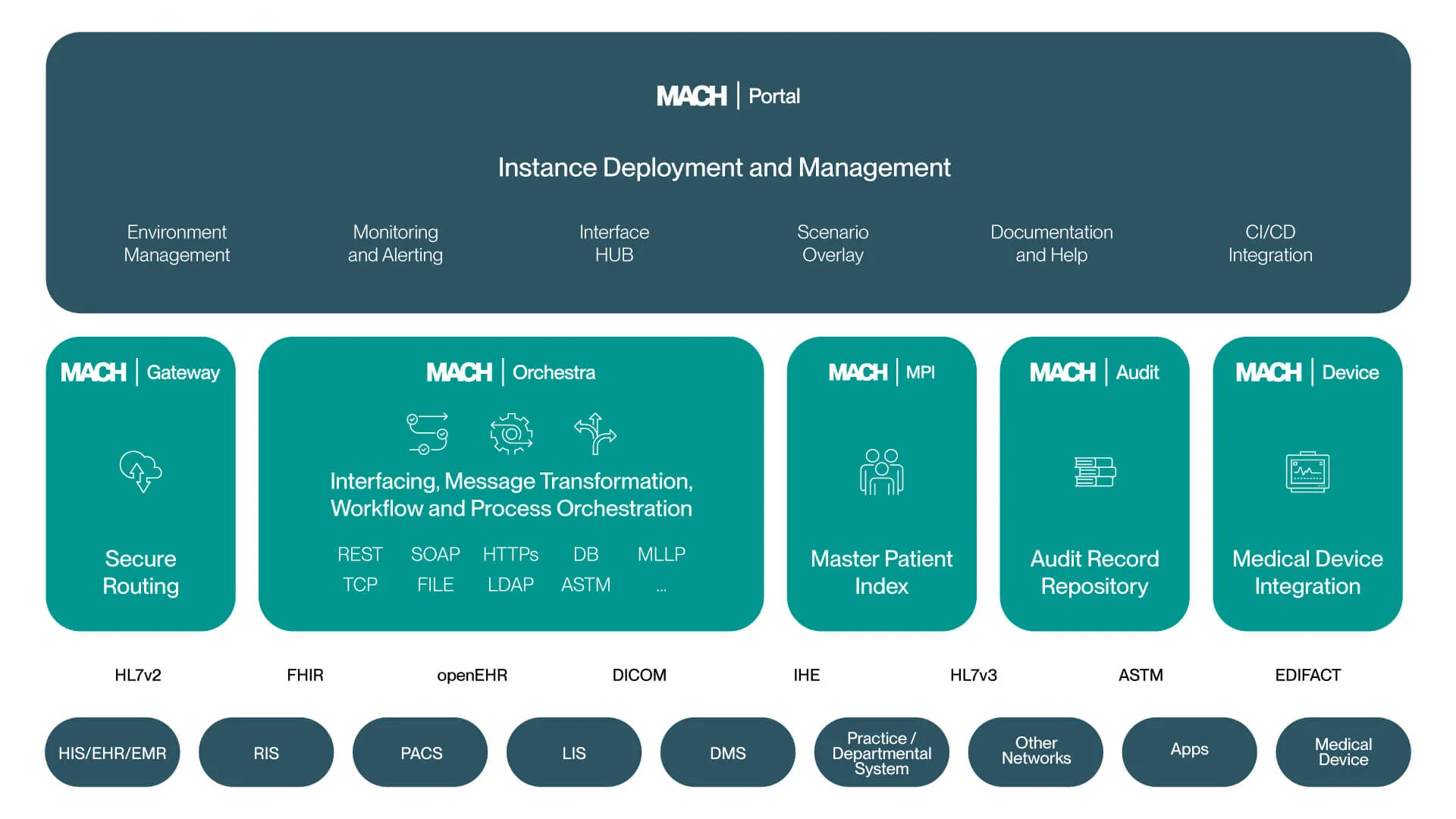This screenshot has height=819, width=1456.
Task: Open Documentation and Help in Portal
Action: tap(1052, 243)
